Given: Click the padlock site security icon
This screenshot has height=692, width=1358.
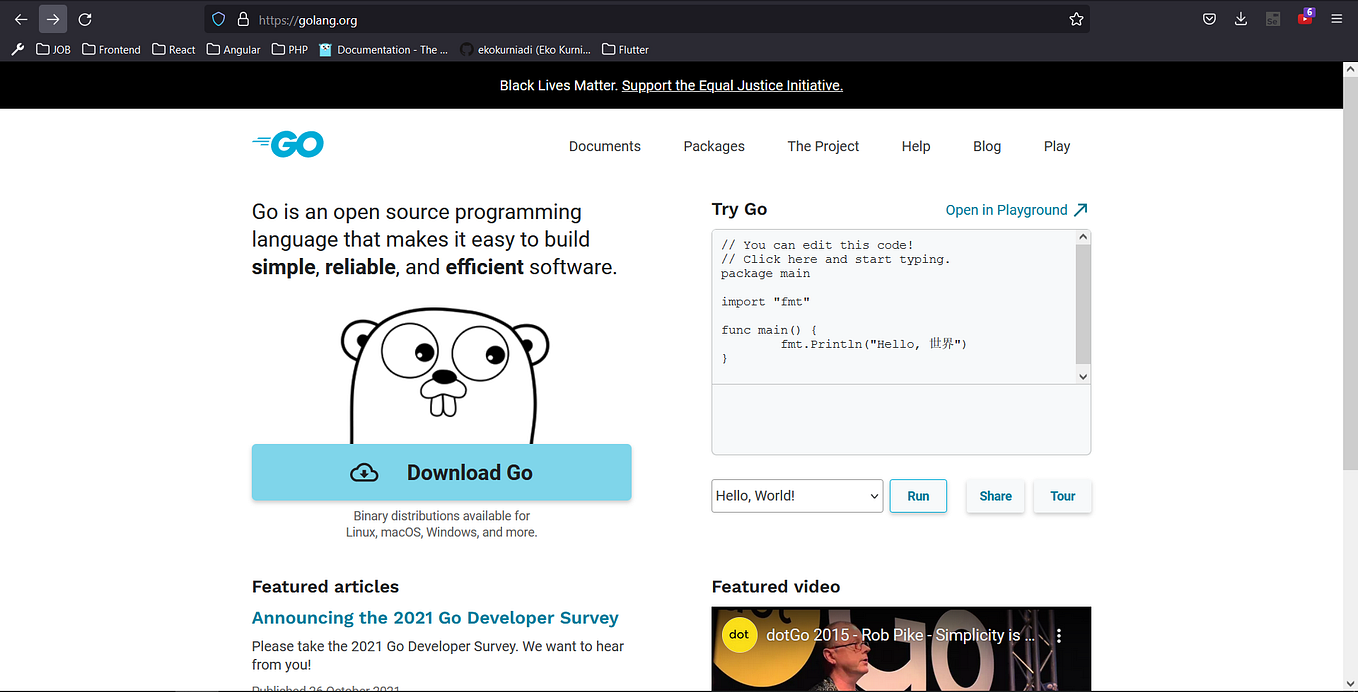Looking at the screenshot, I should [243, 19].
